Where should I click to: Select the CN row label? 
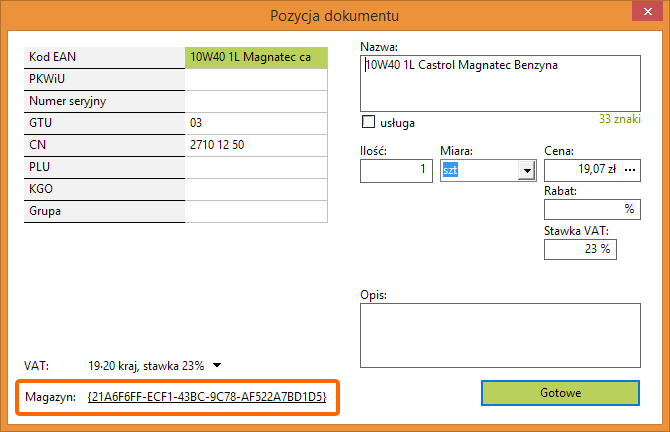104,145
